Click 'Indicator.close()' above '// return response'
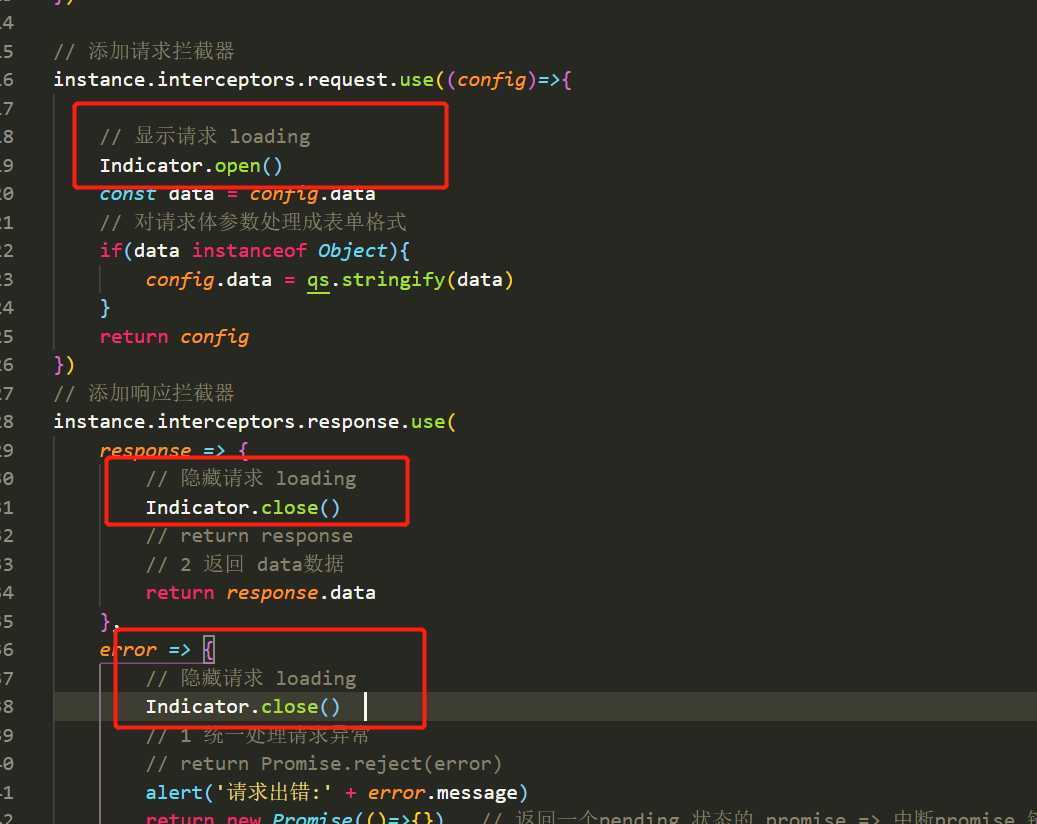1037x824 pixels. 243,507
